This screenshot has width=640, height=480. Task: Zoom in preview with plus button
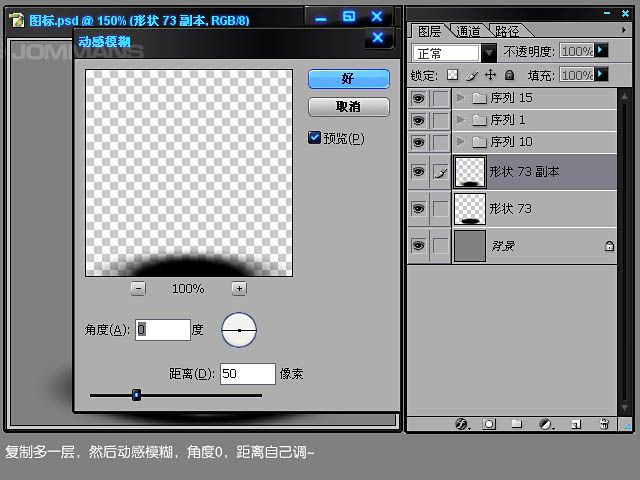click(239, 289)
